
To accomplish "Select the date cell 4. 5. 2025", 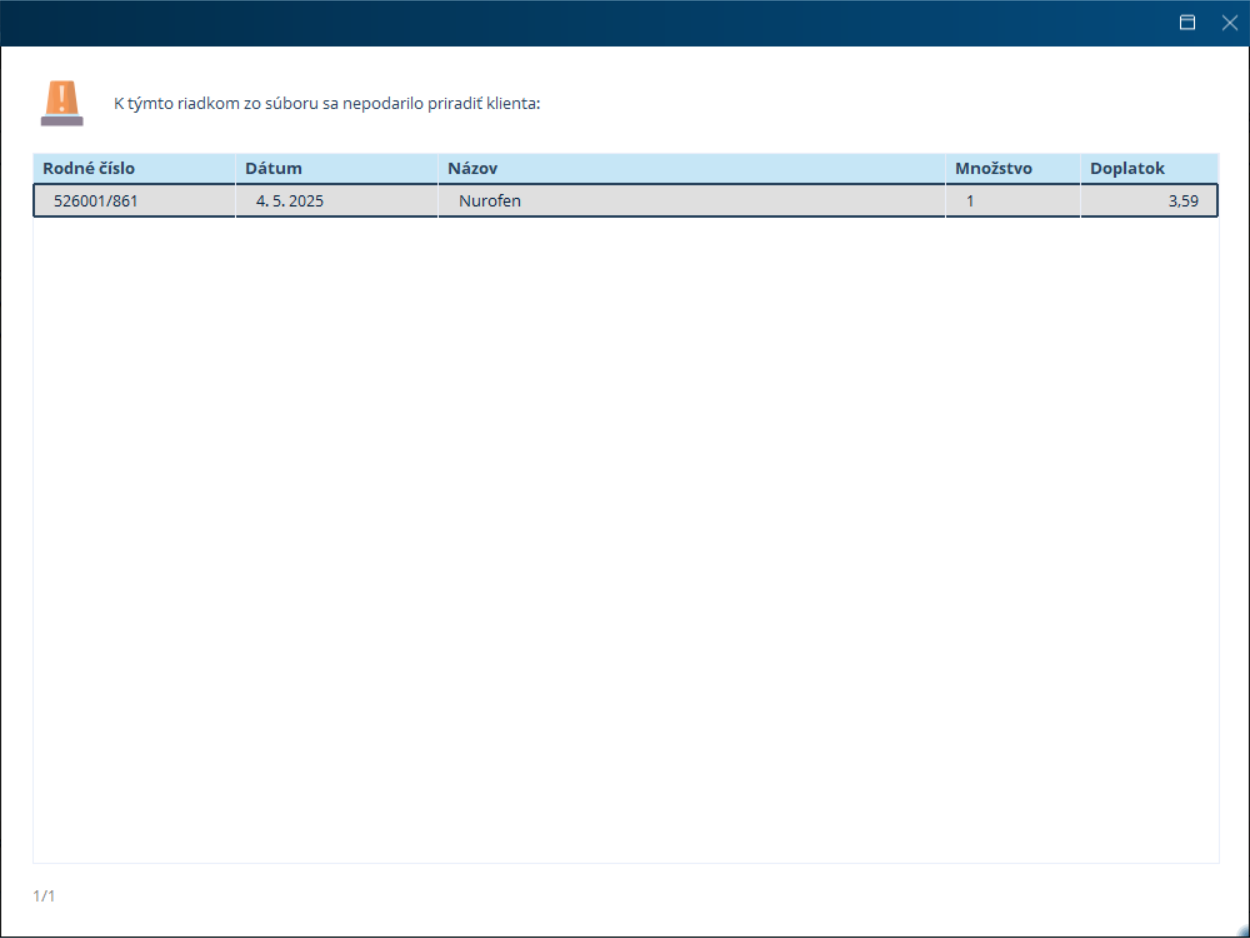I will (337, 201).
